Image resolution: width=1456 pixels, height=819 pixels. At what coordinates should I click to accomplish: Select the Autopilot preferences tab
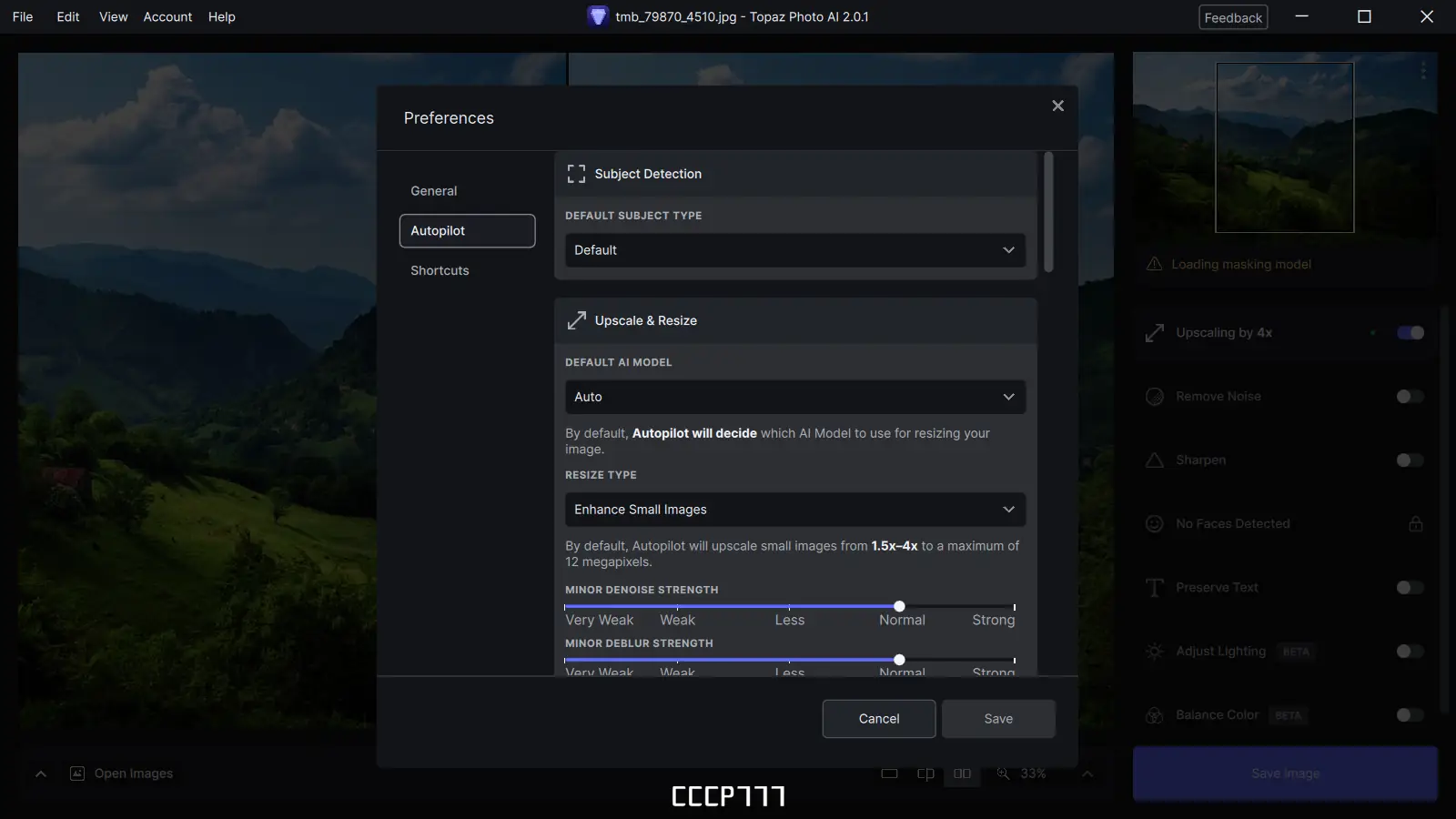click(x=468, y=231)
